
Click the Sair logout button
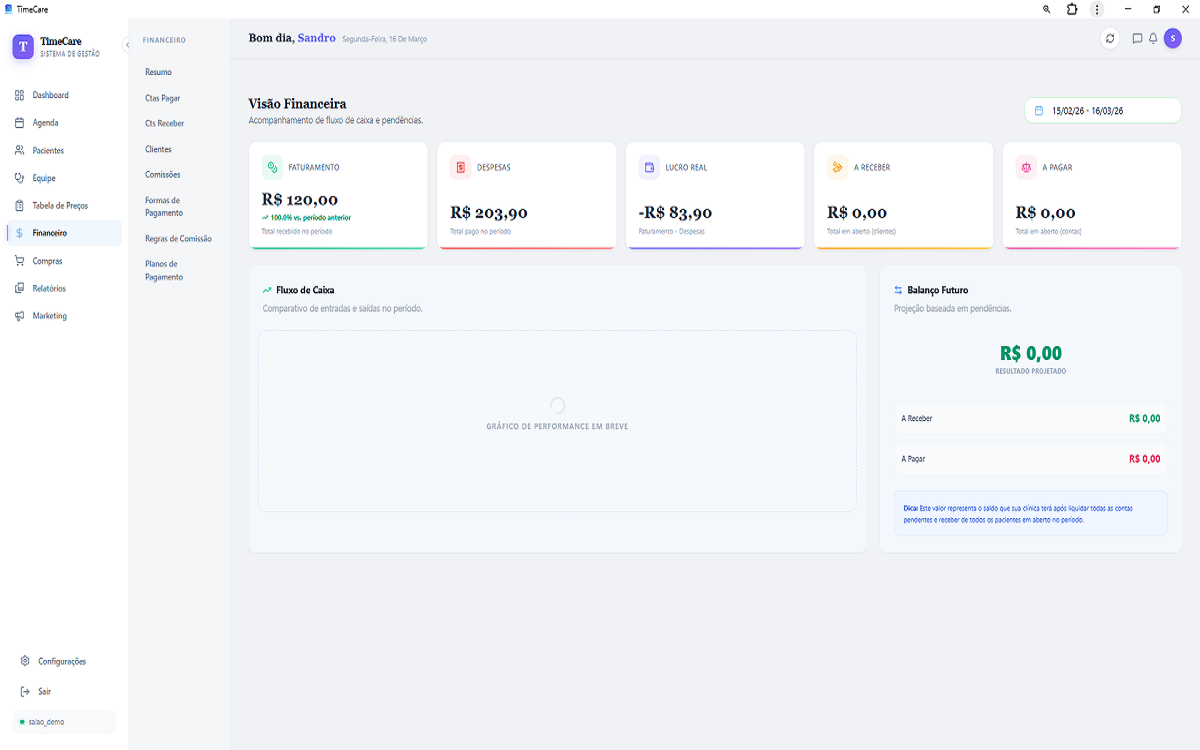pos(44,692)
